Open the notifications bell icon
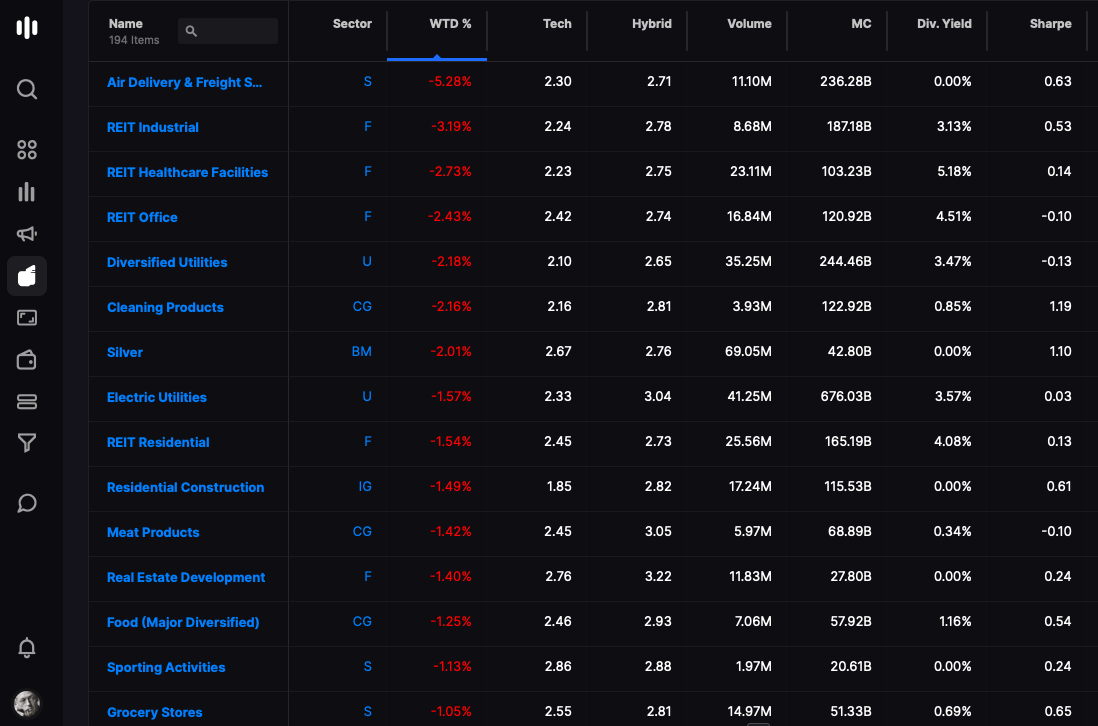 [27, 648]
